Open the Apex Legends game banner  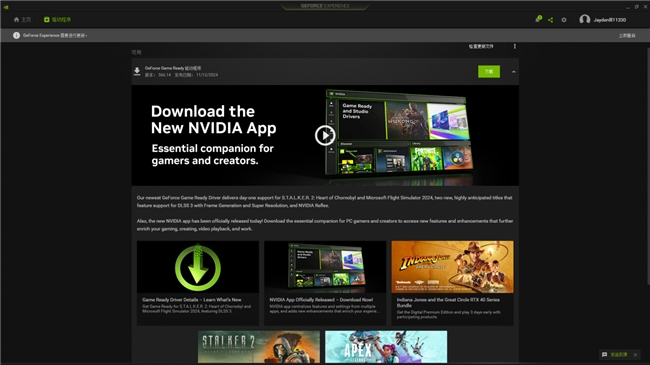coord(386,347)
